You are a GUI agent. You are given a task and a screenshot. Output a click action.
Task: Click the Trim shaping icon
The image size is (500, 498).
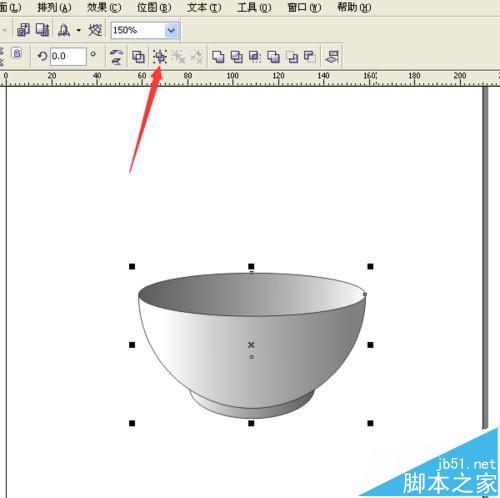tap(237, 57)
